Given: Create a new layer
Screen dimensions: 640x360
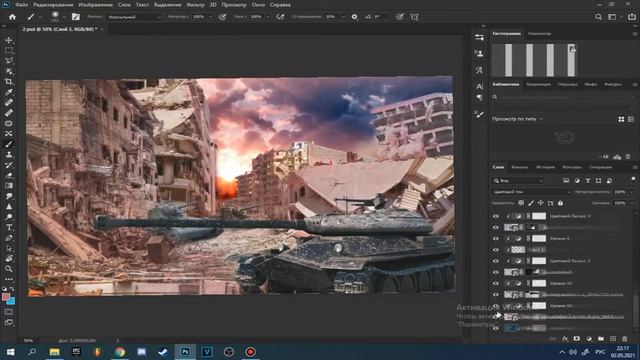Looking at the screenshot, I should pyautogui.click(x=613, y=338).
